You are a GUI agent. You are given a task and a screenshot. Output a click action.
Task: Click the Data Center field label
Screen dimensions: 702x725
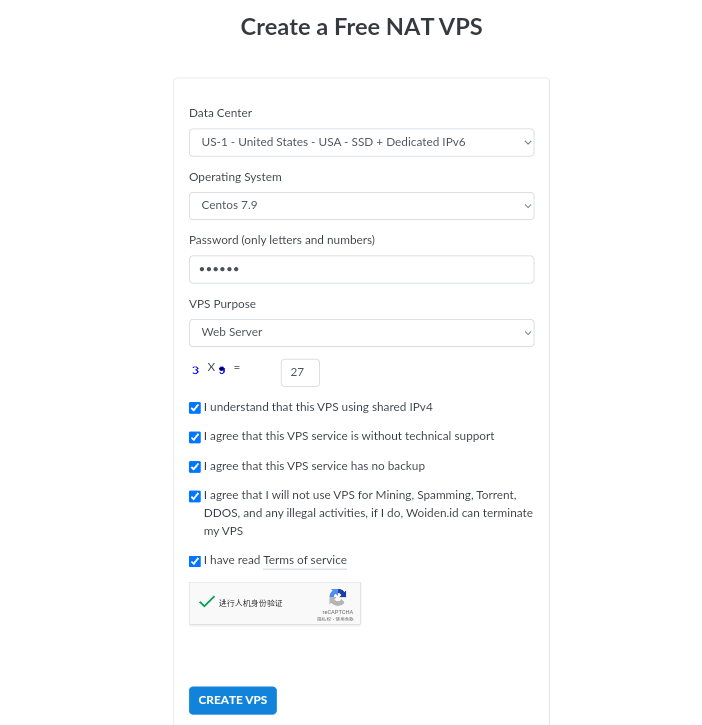pos(220,113)
